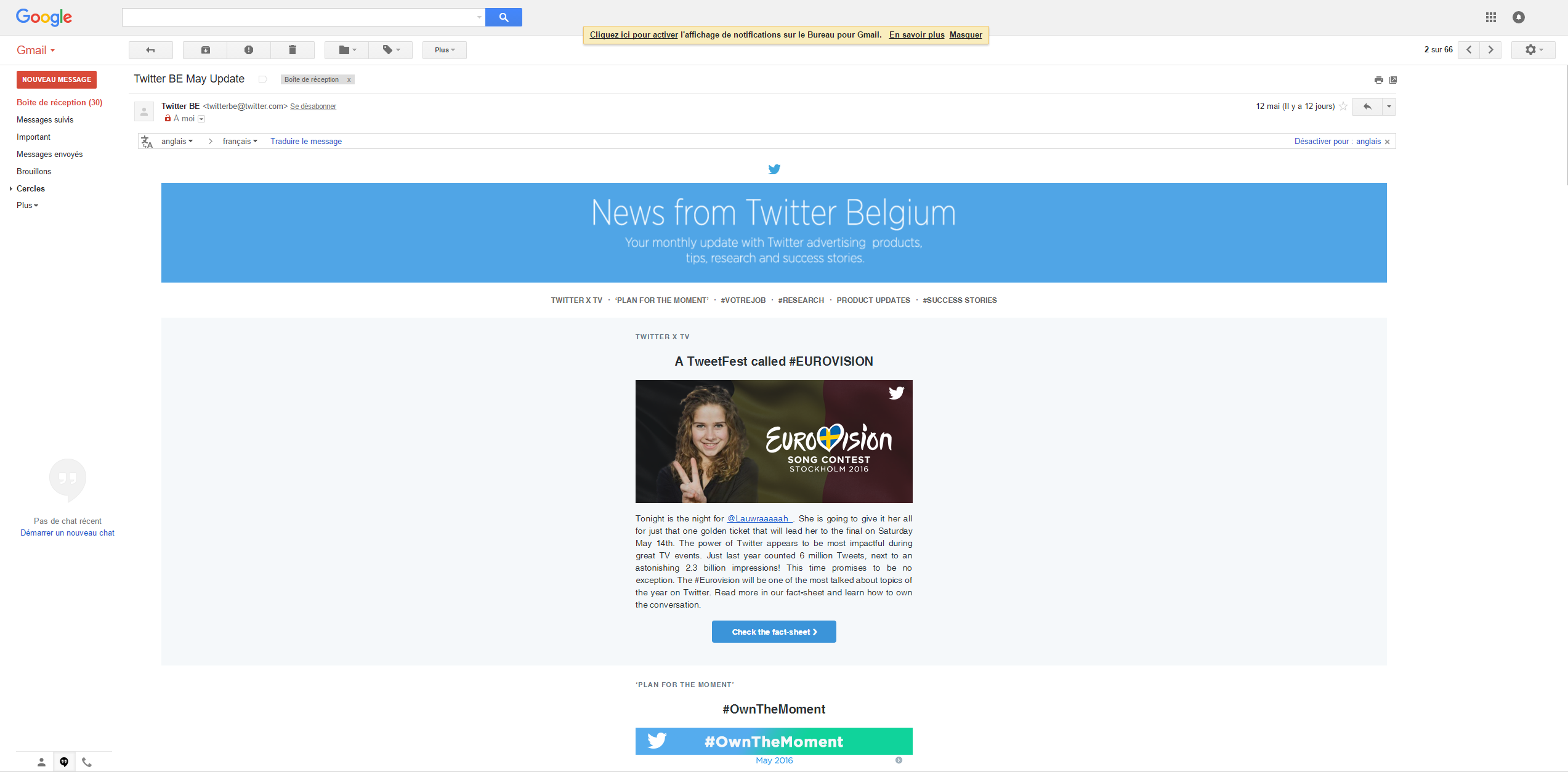
Task: Open the Plus toolbar menu
Action: pyautogui.click(x=445, y=50)
